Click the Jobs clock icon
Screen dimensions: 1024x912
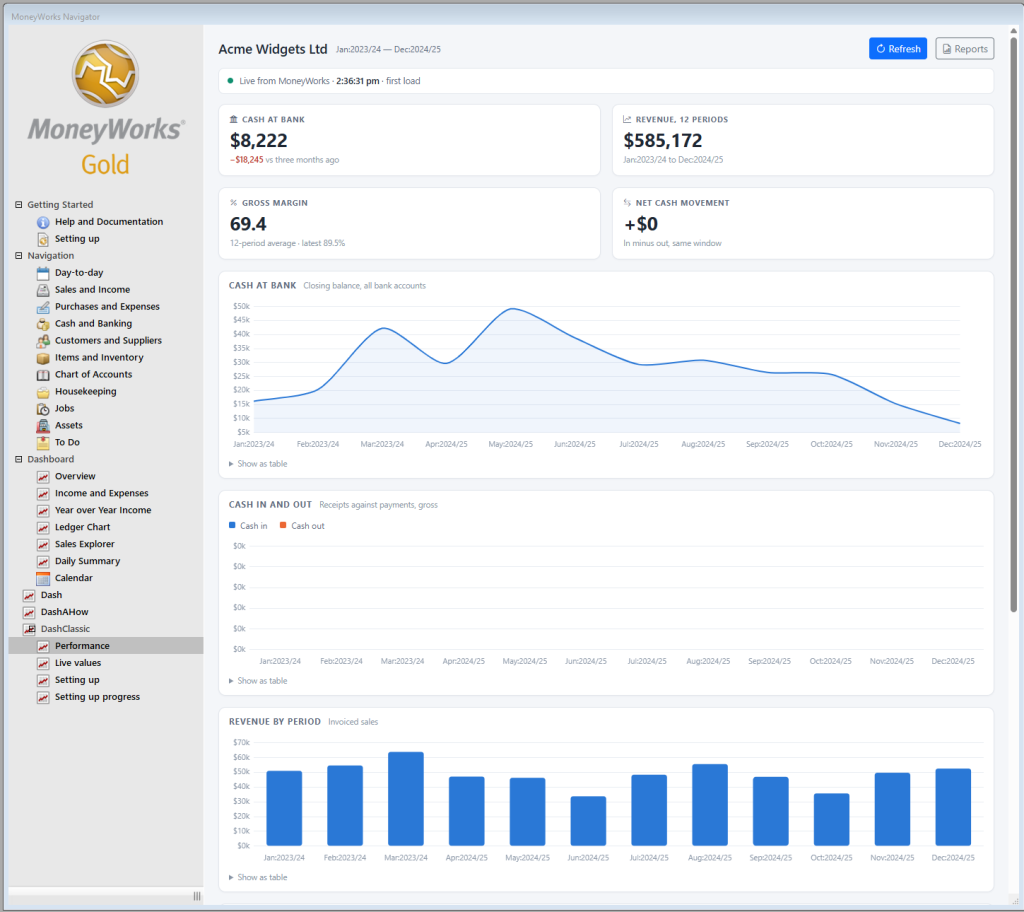click(x=43, y=409)
